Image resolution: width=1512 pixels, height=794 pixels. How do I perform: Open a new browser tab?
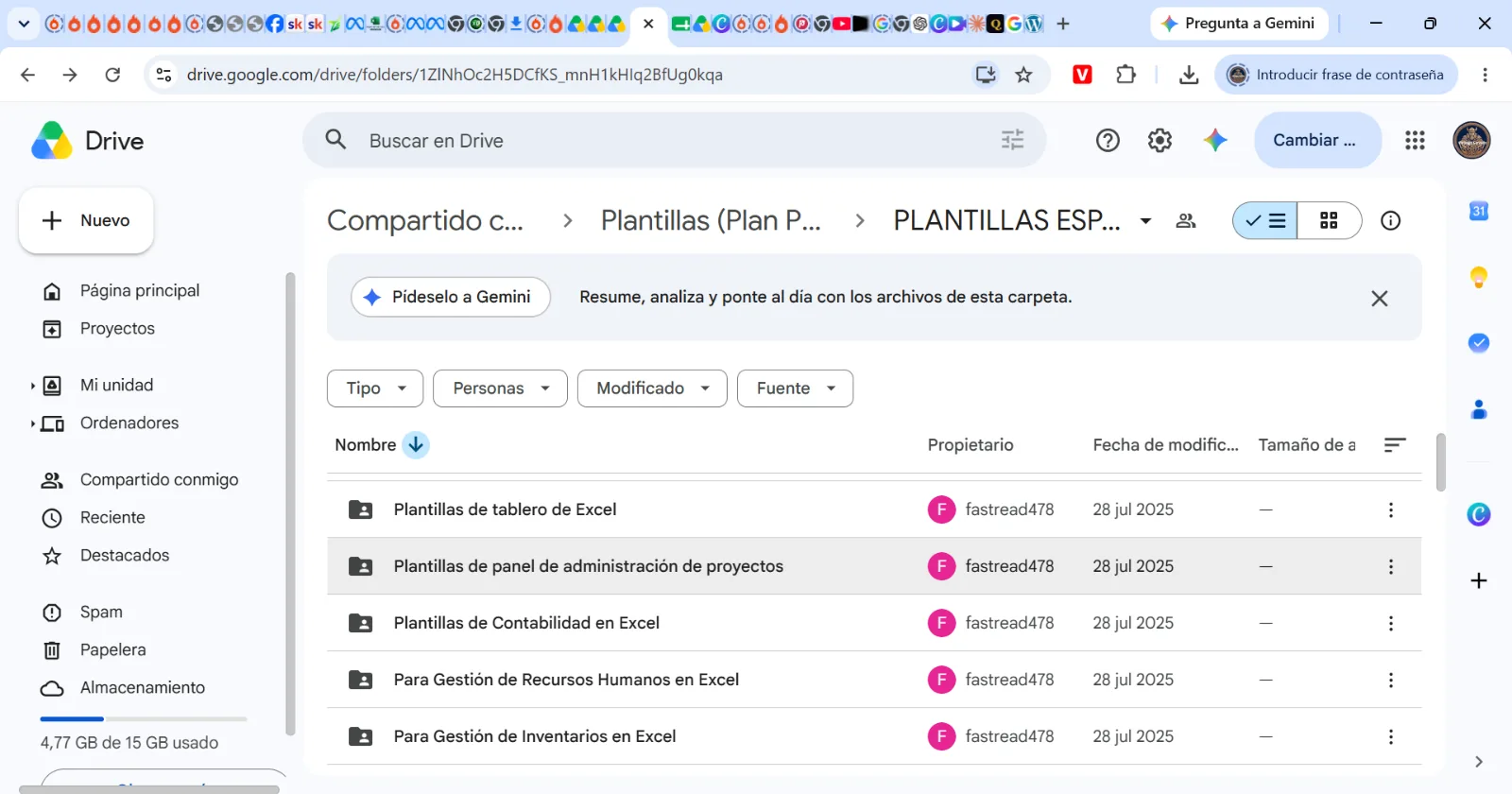pos(1063,24)
